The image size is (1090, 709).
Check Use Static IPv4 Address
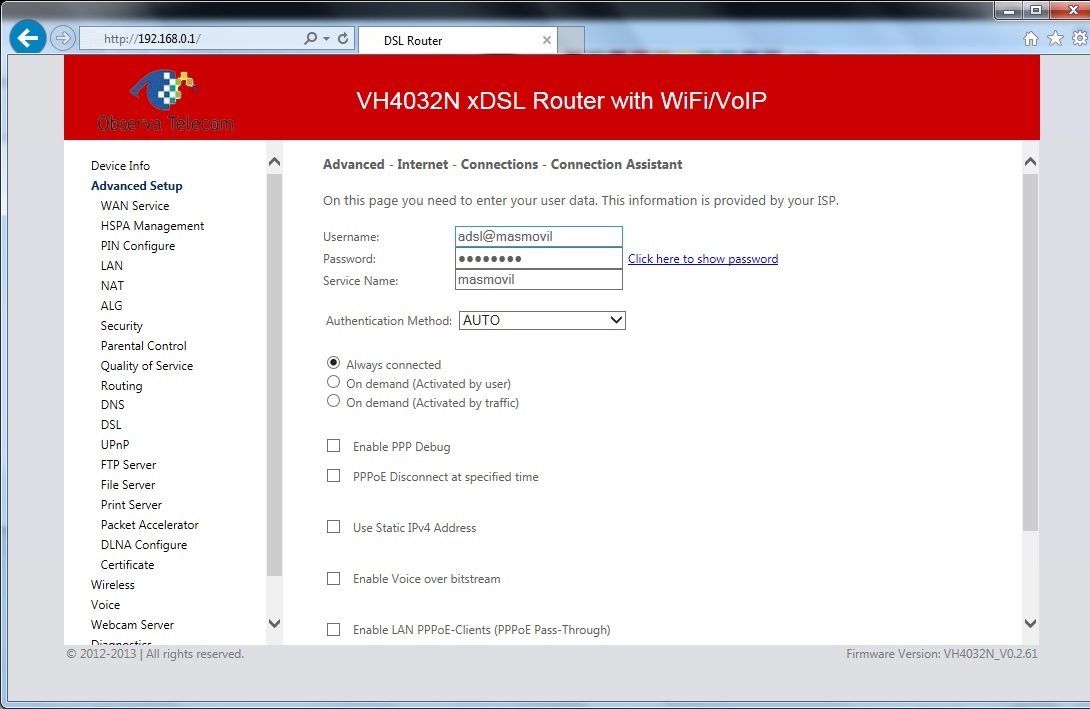point(334,527)
